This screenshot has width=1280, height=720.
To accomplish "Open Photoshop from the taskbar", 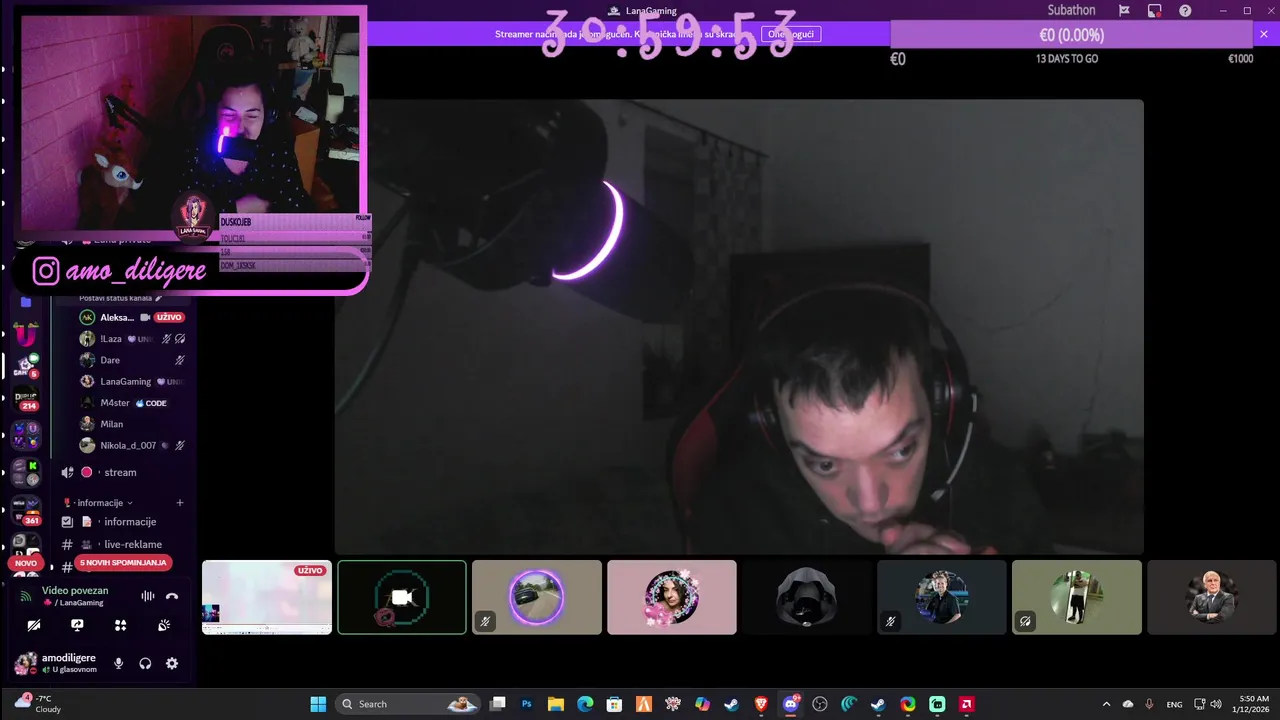I will coord(527,704).
